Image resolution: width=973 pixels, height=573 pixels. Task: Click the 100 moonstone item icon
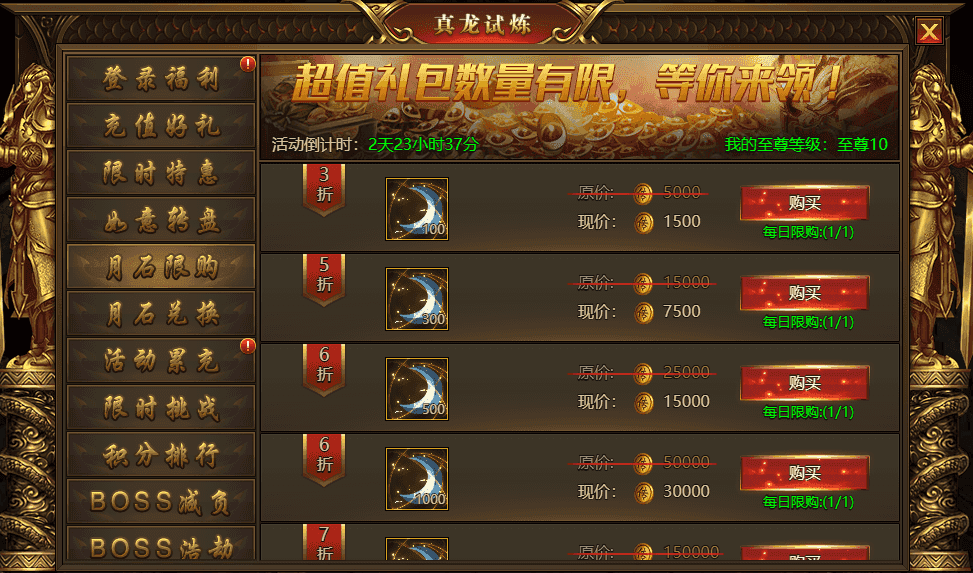pyautogui.click(x=416, y=209)
